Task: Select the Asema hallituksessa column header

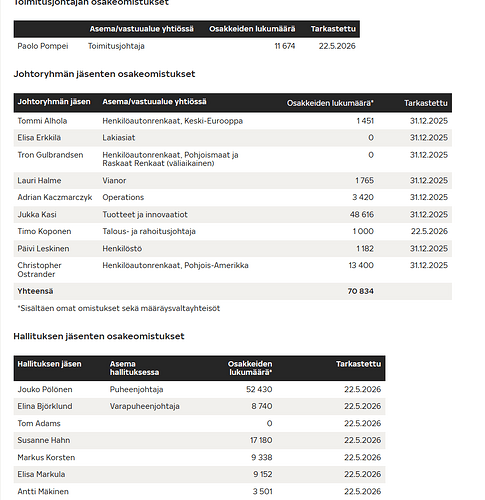Action: point(134,368)
